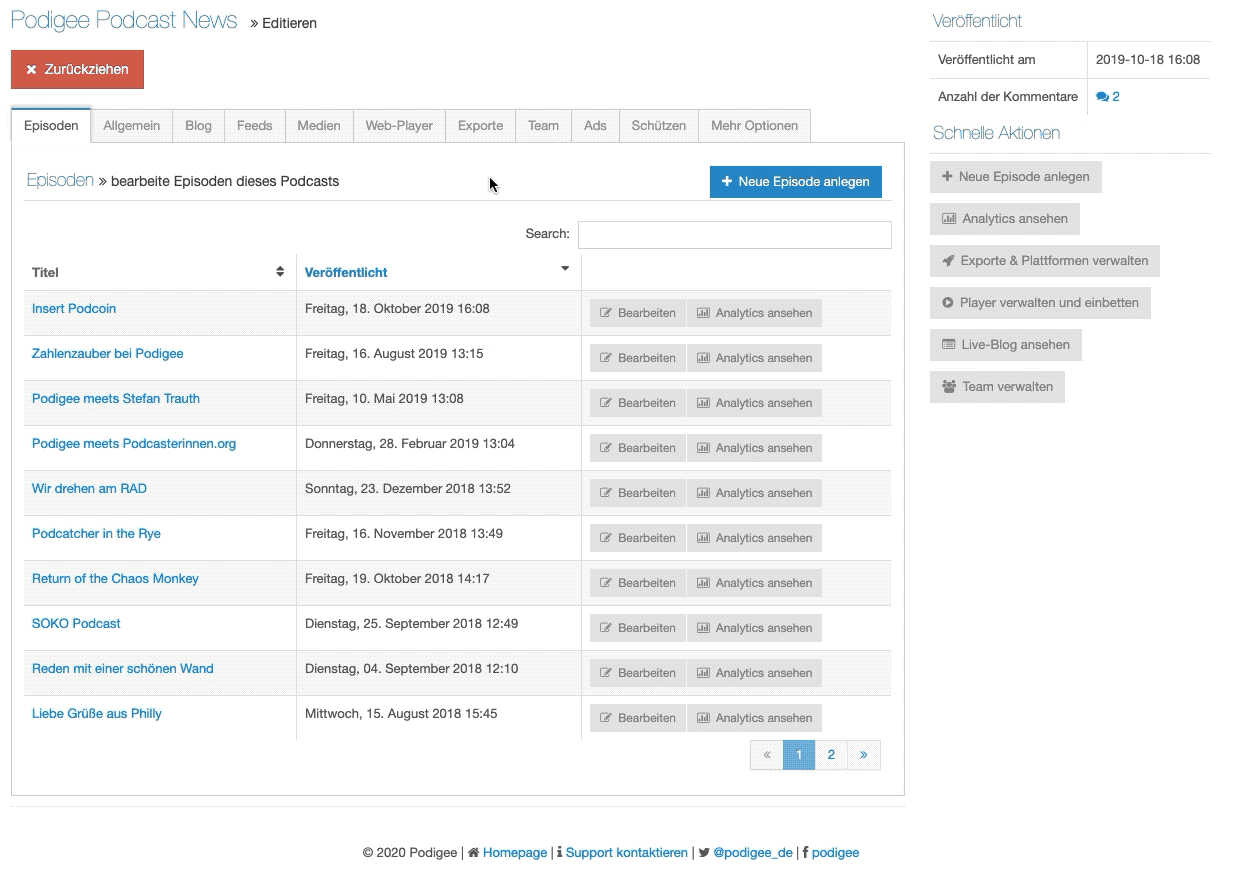Image resolution: width=1235 pixels, height=879 pixels.
Task: Open Live-Blog ansehen in quick actions
Action: tap(1005, 345)
